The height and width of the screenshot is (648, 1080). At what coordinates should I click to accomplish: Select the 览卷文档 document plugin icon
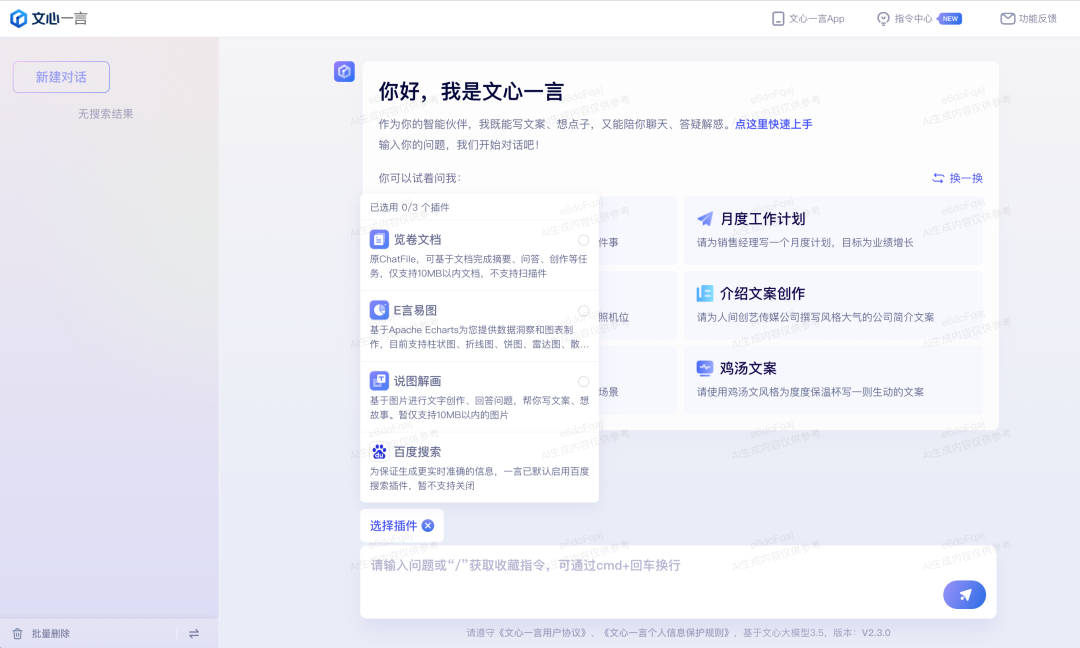(x=379, y=239)
